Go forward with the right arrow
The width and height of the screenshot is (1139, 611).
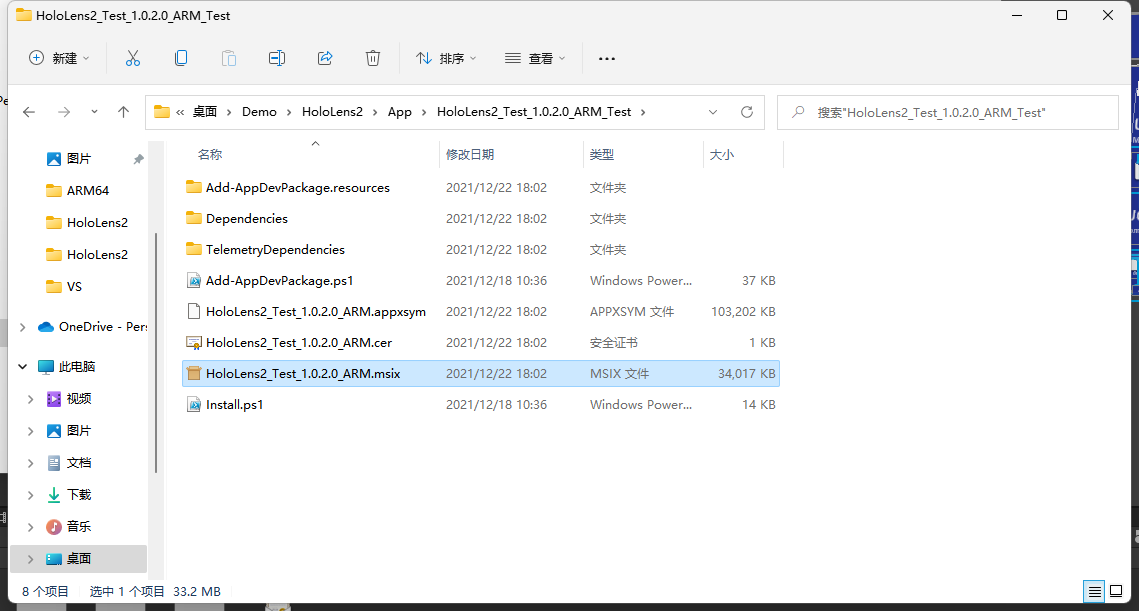point(64,112)
